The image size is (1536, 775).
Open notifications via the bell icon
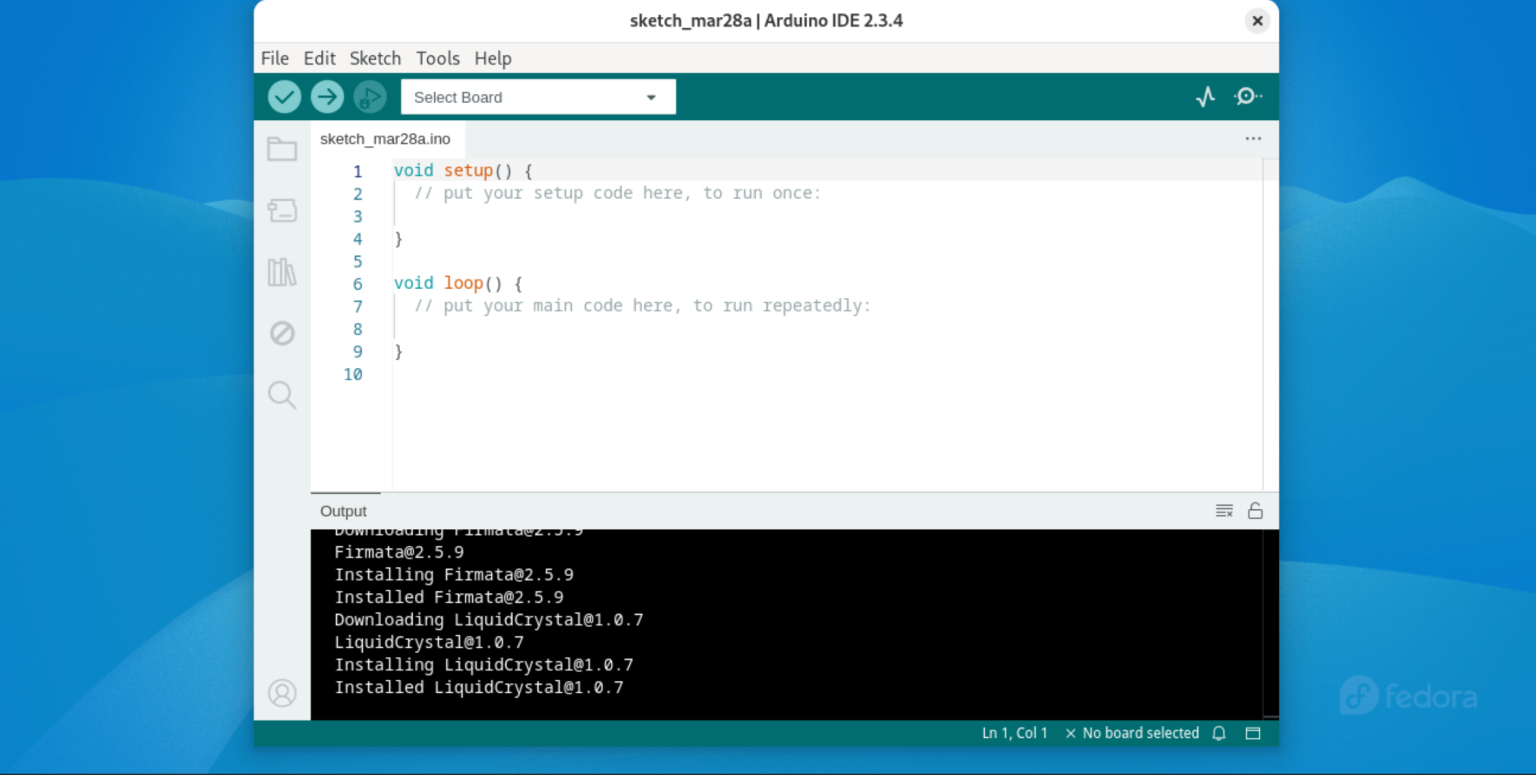click(x=1218, y=733)
